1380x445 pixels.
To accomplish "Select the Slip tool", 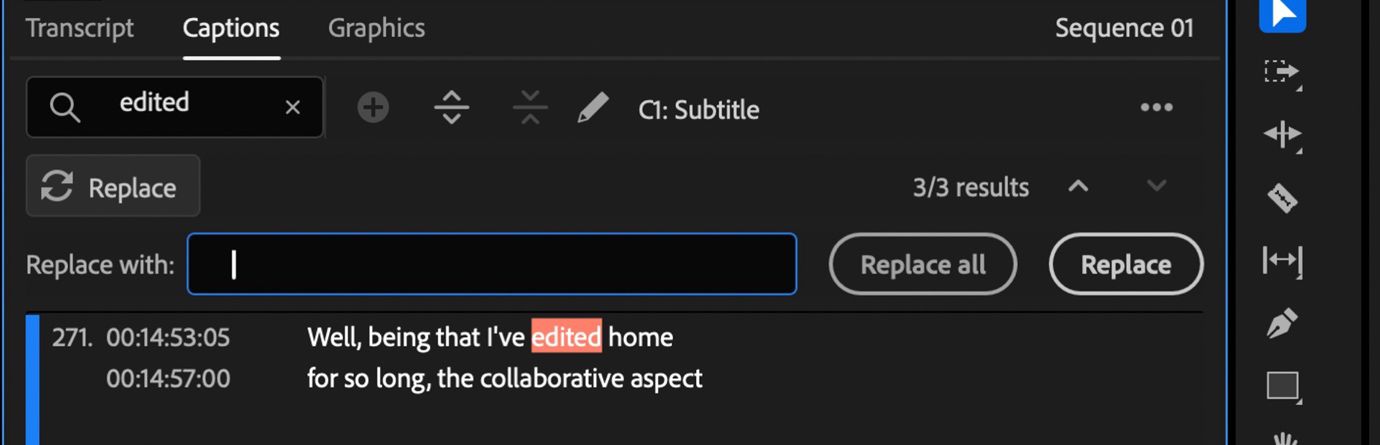I will (x=1282, y=261).
